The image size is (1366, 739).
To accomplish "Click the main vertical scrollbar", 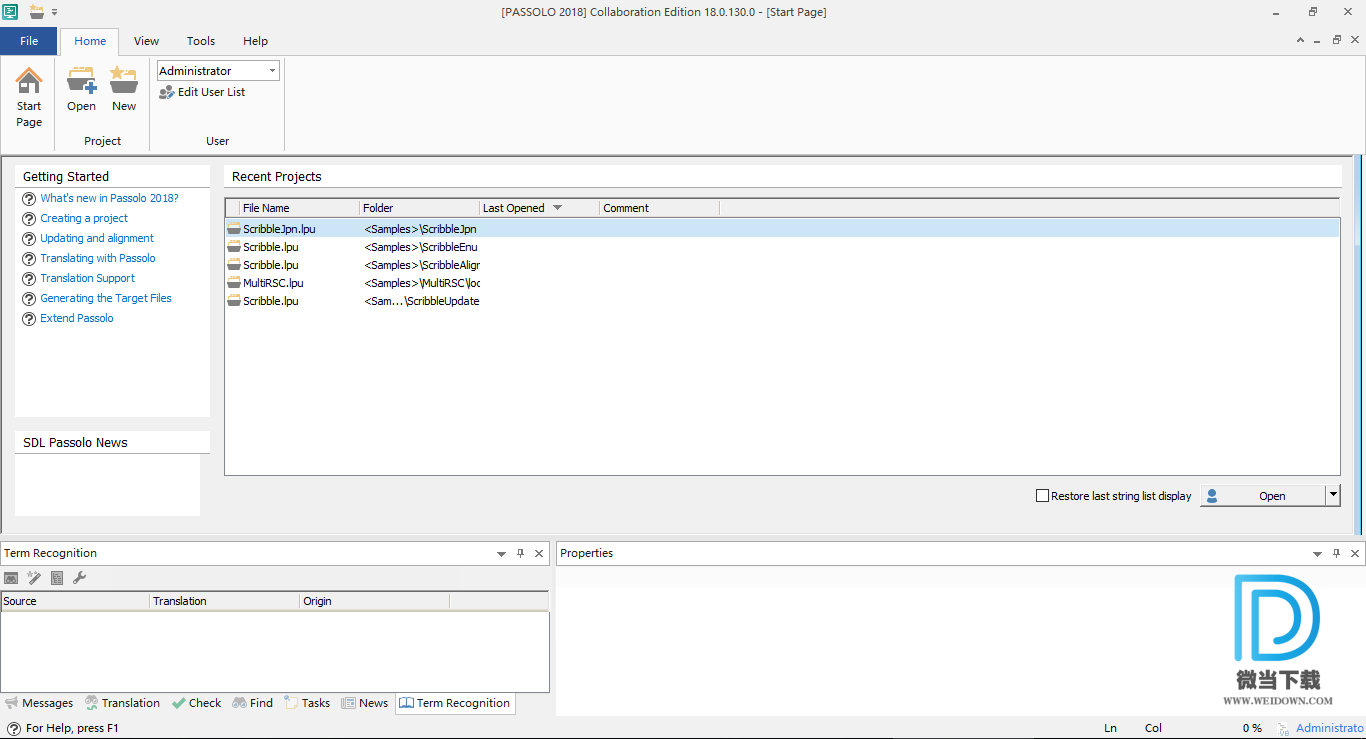I will 1358,345.
